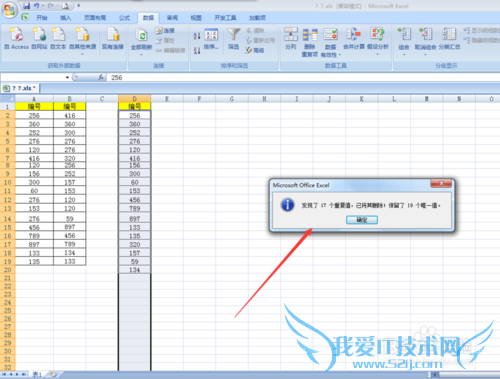Expand arrow beside 数据有效性

tap(340, 55)
